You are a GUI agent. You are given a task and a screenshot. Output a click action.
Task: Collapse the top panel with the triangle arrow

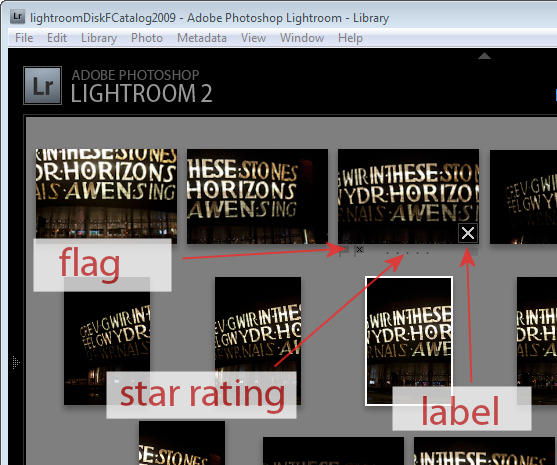484,56
